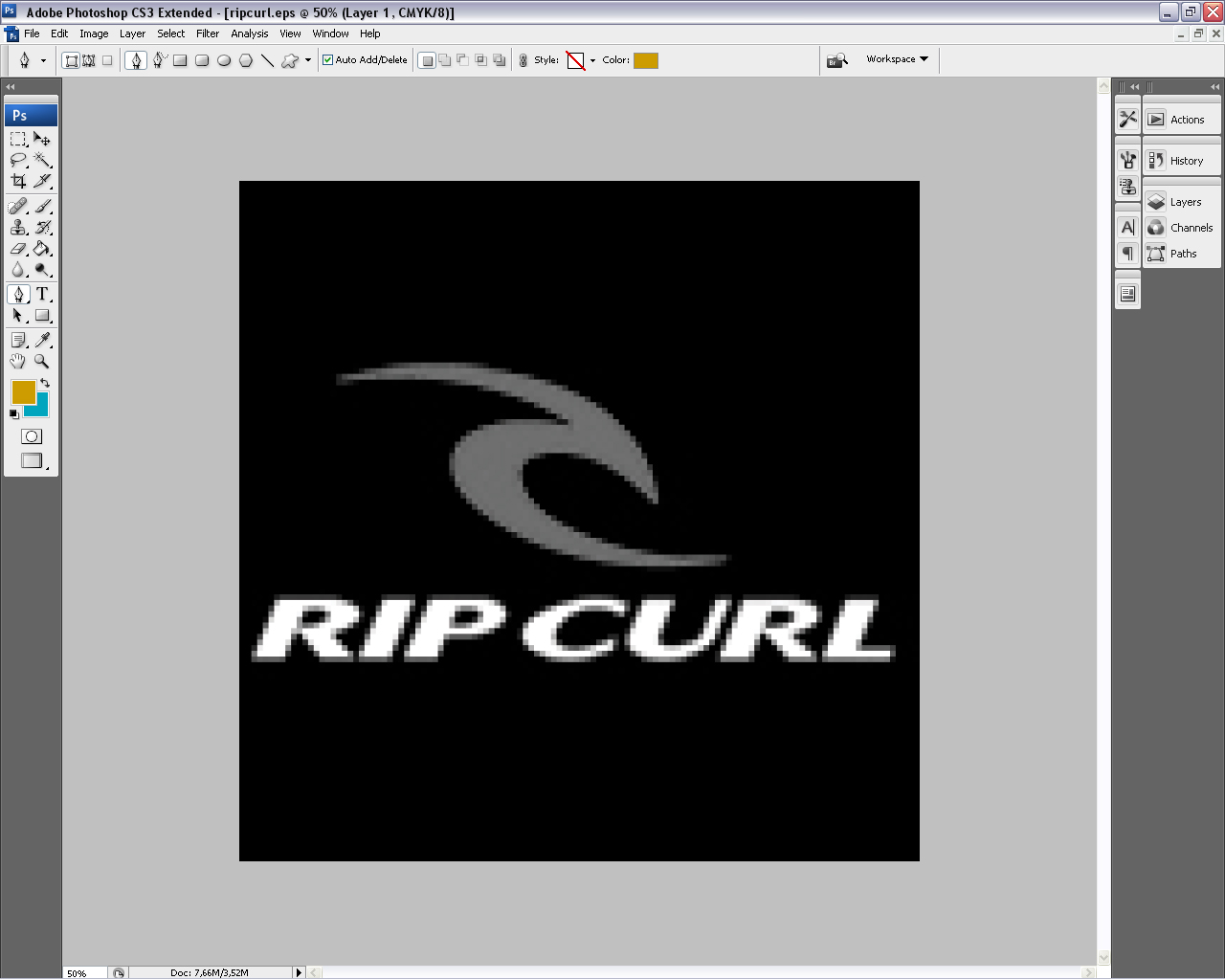Pick Rounded Rectangle shape in options bar
1225x980 pixels.
tap(202, 60)
